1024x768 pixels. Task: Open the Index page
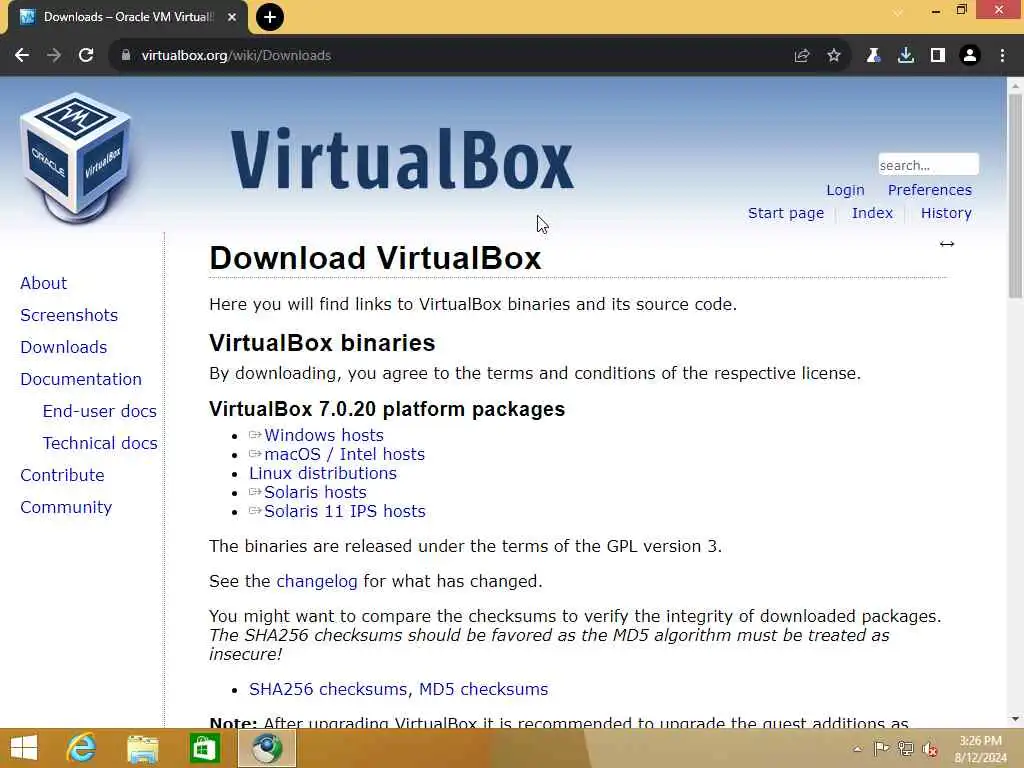872,214
